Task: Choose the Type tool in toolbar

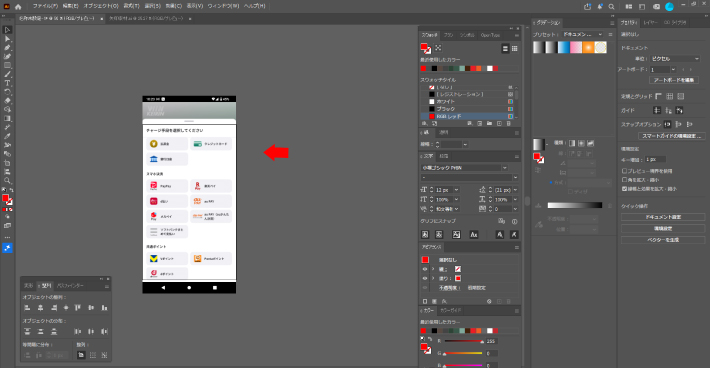Action: tap(7, 83)
